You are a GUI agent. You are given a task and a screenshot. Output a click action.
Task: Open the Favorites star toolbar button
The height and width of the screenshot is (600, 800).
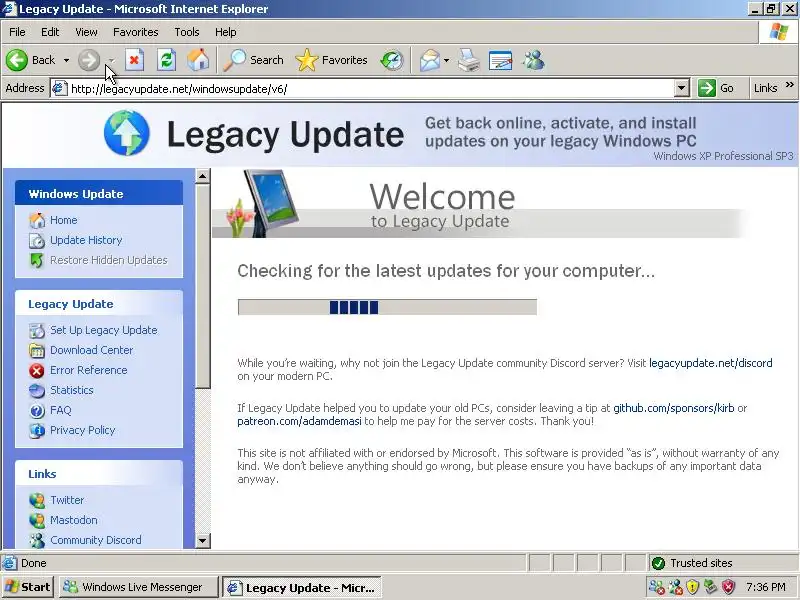tap(331, 60)
